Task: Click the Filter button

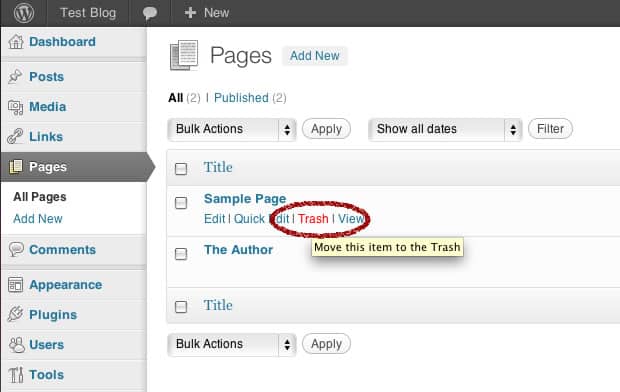Action: pyautogui.click(x=550, y=129)
